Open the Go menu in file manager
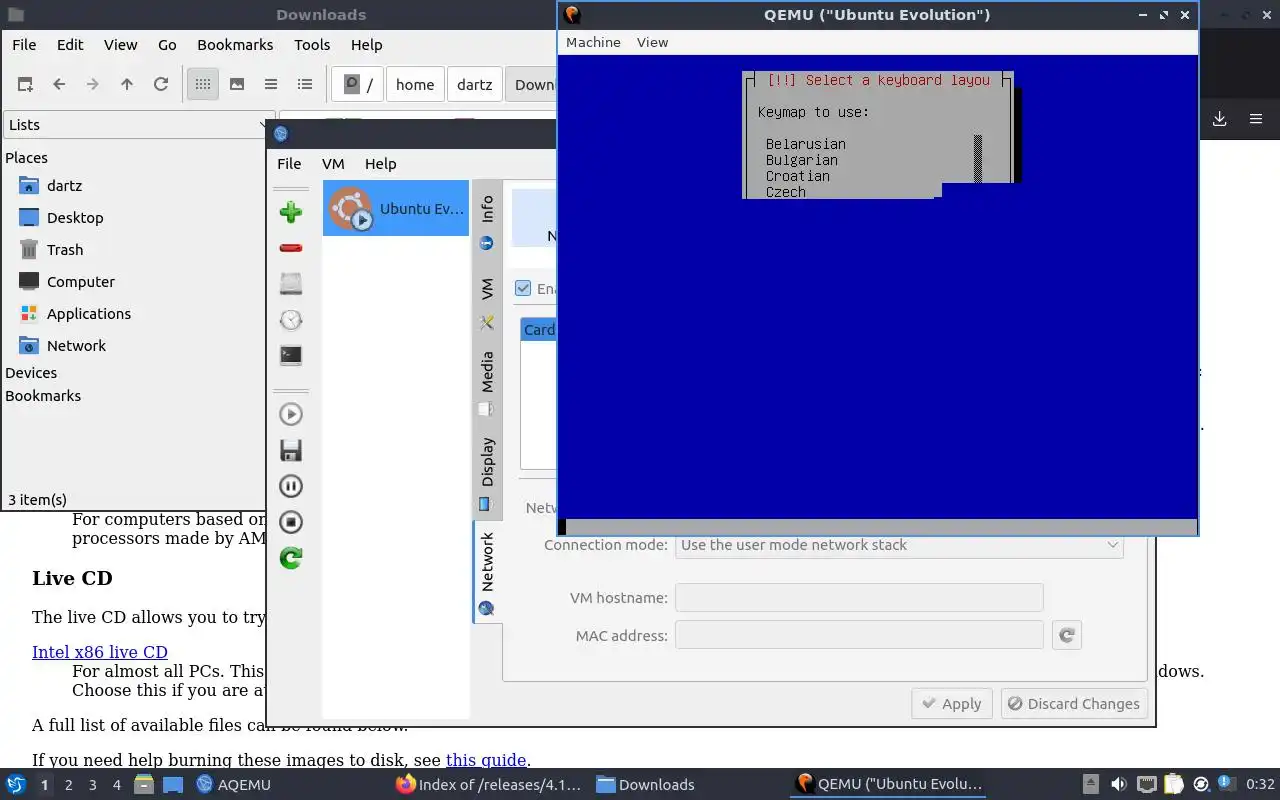Viewport: 1280px width, 800px height. coord(167,44)
